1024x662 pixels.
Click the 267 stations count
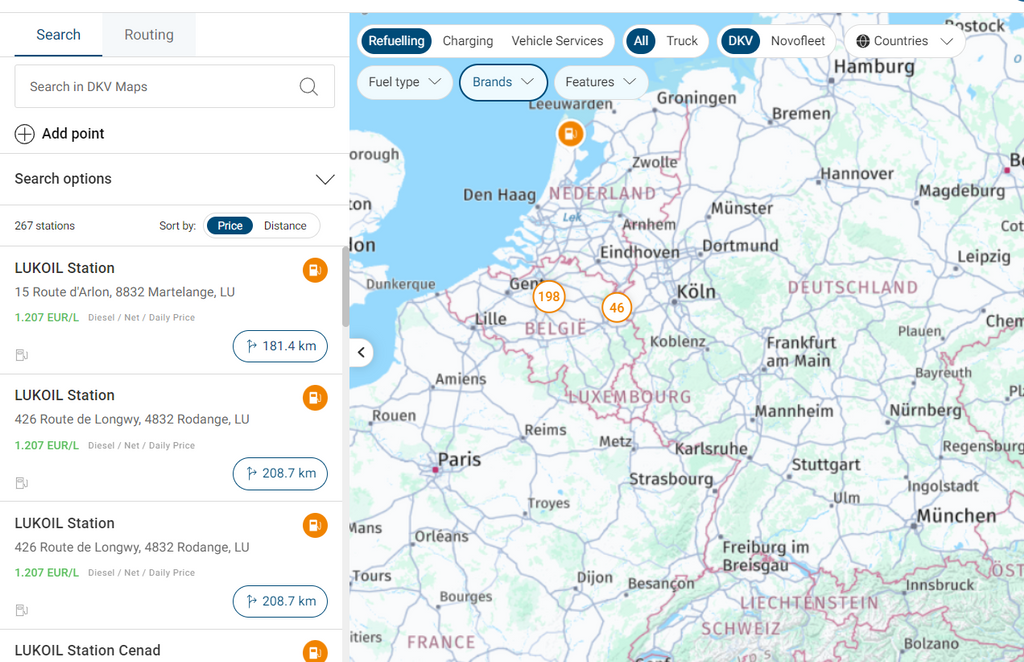click(44, 226)
